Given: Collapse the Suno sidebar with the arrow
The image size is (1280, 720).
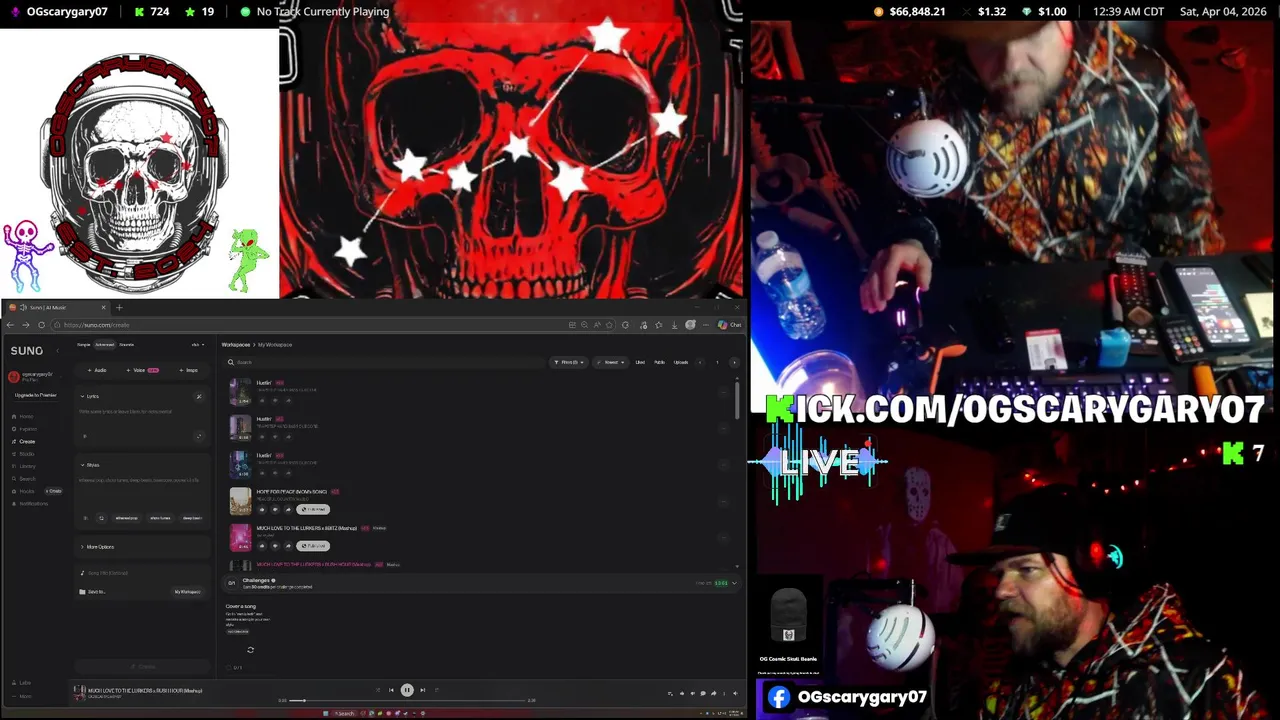Looking at the screenshot, I should click(x=57, y=351).
